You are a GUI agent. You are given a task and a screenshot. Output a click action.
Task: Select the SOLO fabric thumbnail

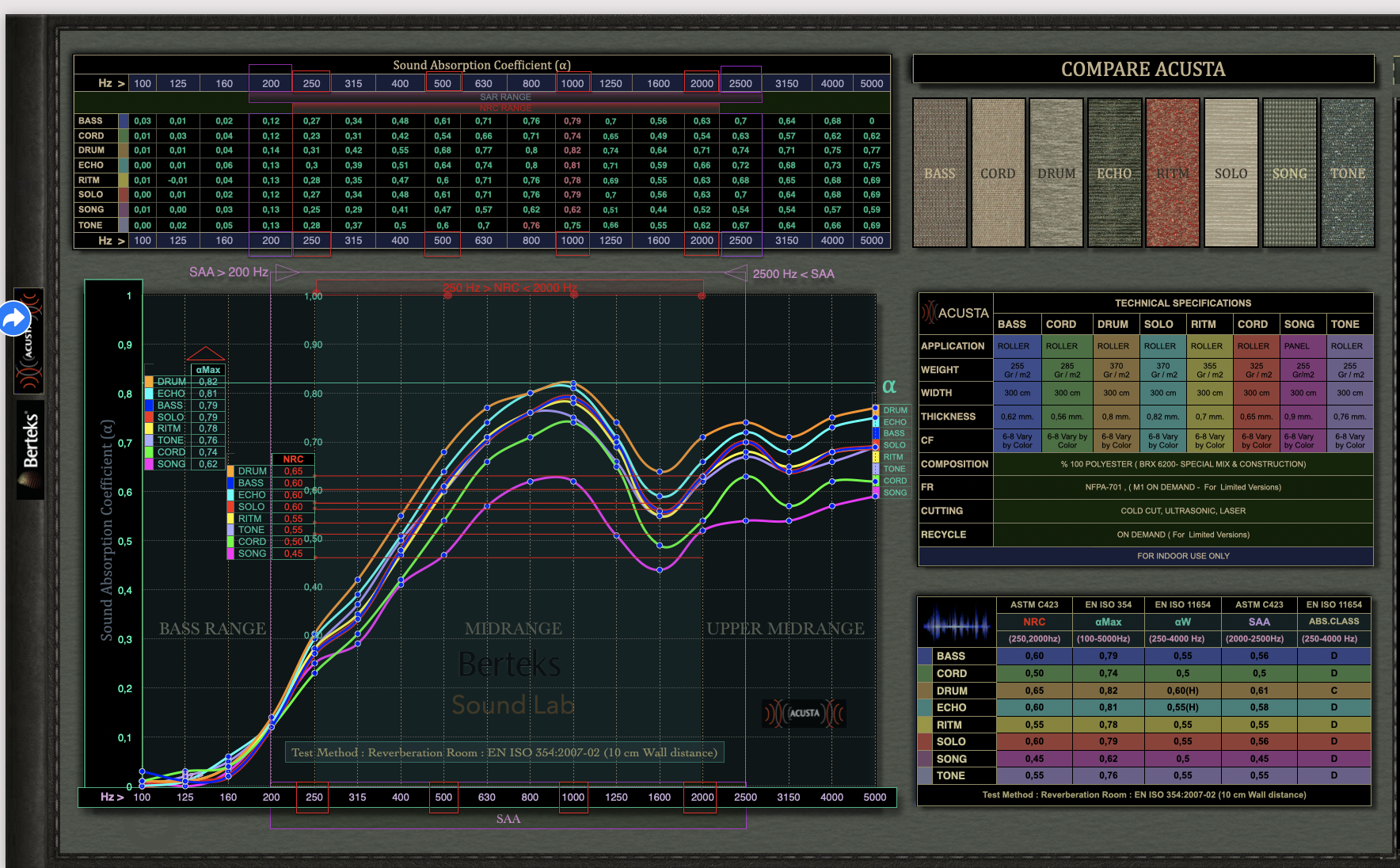1231,173
